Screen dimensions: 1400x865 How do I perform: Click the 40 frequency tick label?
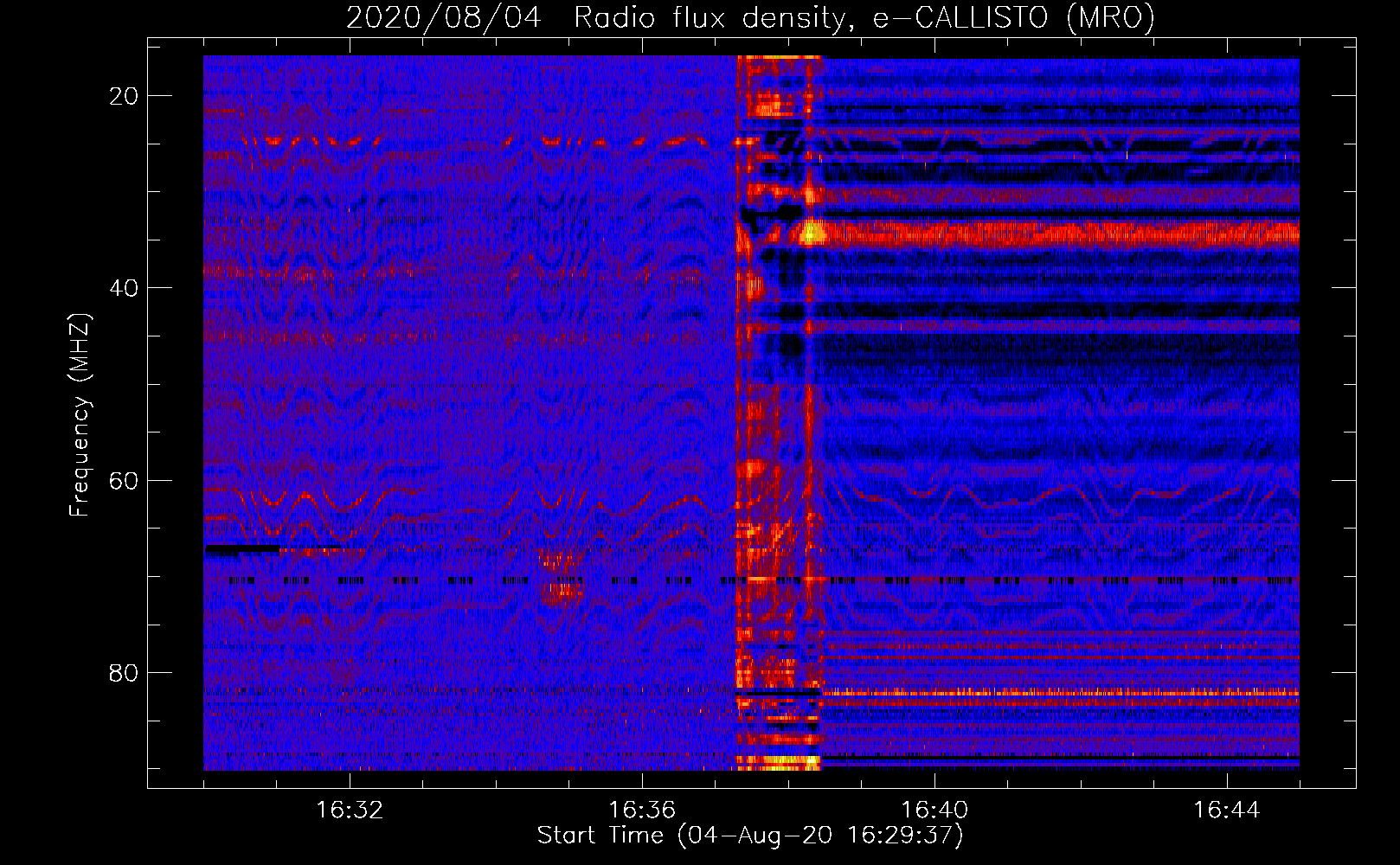click(124, 288)
